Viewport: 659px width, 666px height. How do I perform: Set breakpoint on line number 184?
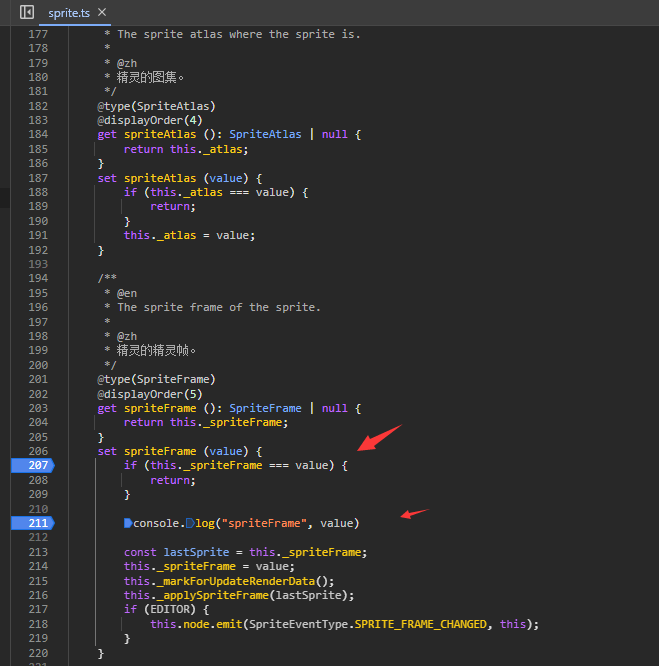(x=38, y=134)
